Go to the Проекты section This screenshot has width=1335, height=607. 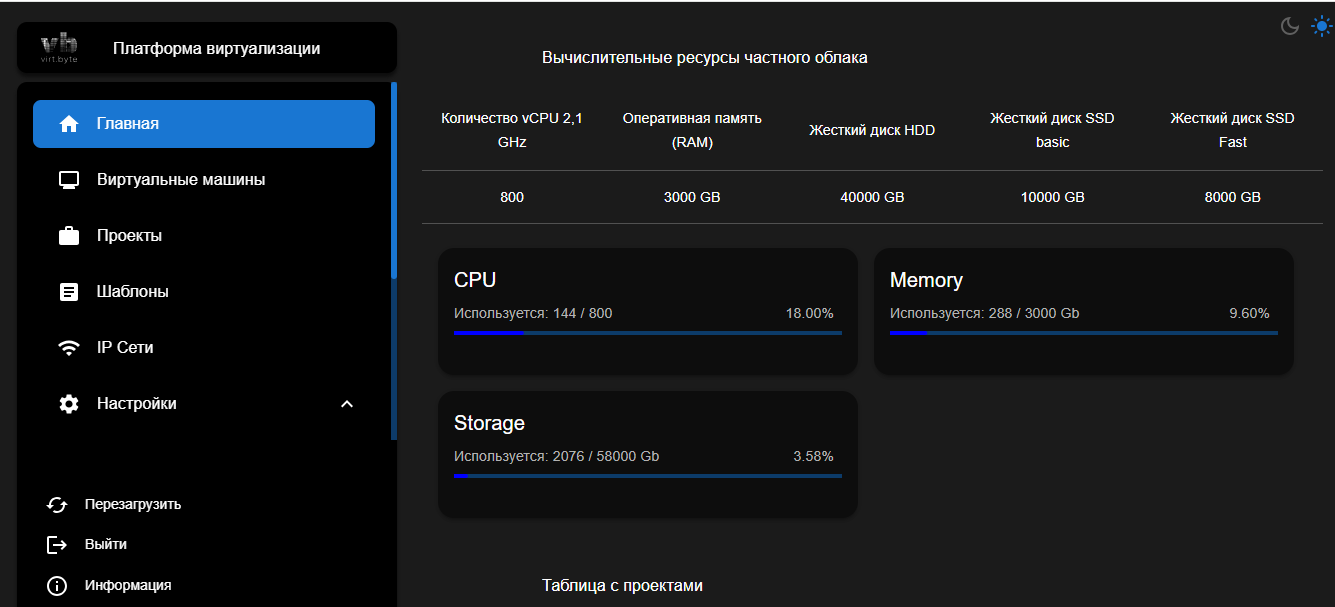129,236
